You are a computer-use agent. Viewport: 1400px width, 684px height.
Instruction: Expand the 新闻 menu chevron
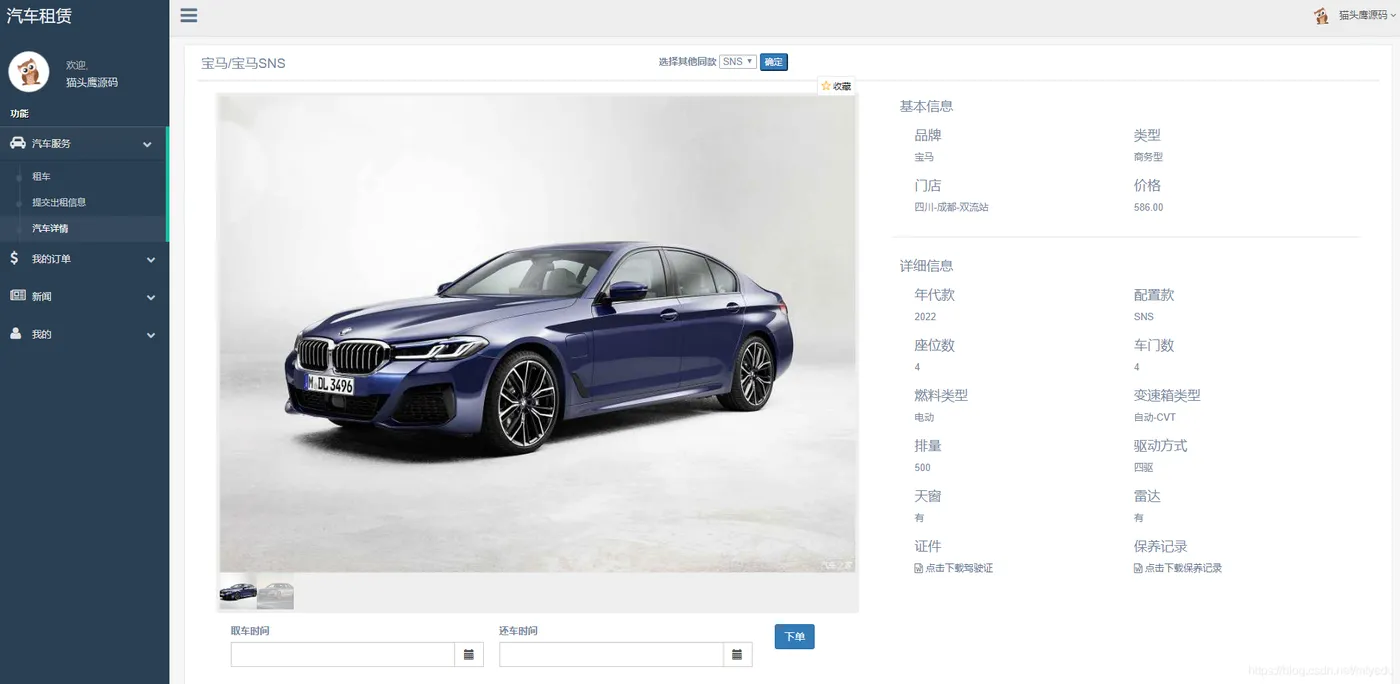[151, 297]
